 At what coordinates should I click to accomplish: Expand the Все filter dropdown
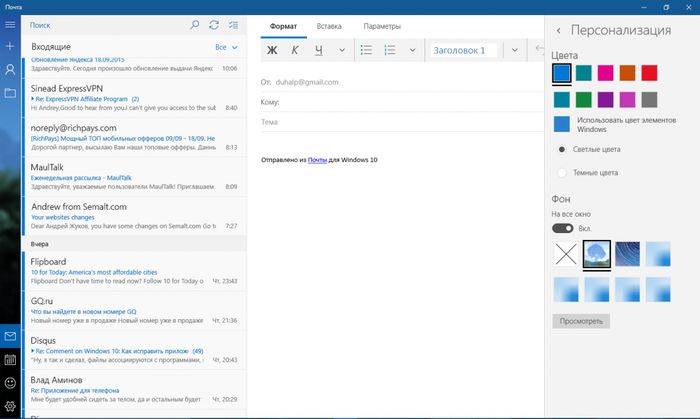coord(227,47)
